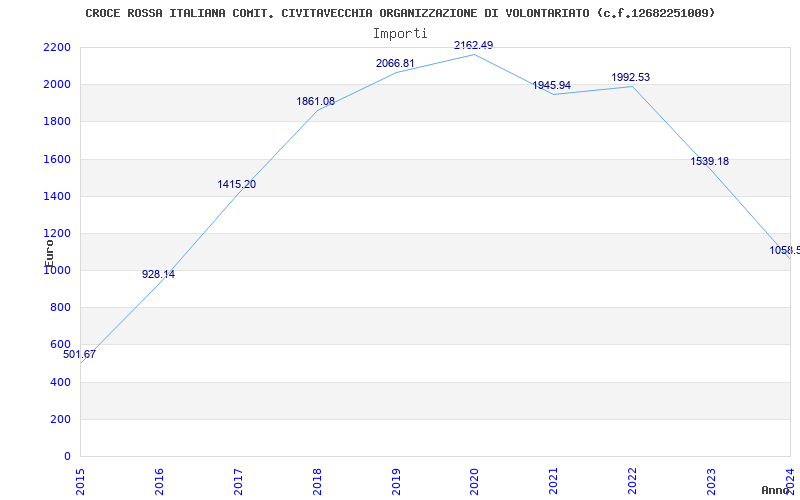The width and height of the screenshot is (800, 500).
Task: Click the 2017 x-axis year label
Action: (238, 481)
